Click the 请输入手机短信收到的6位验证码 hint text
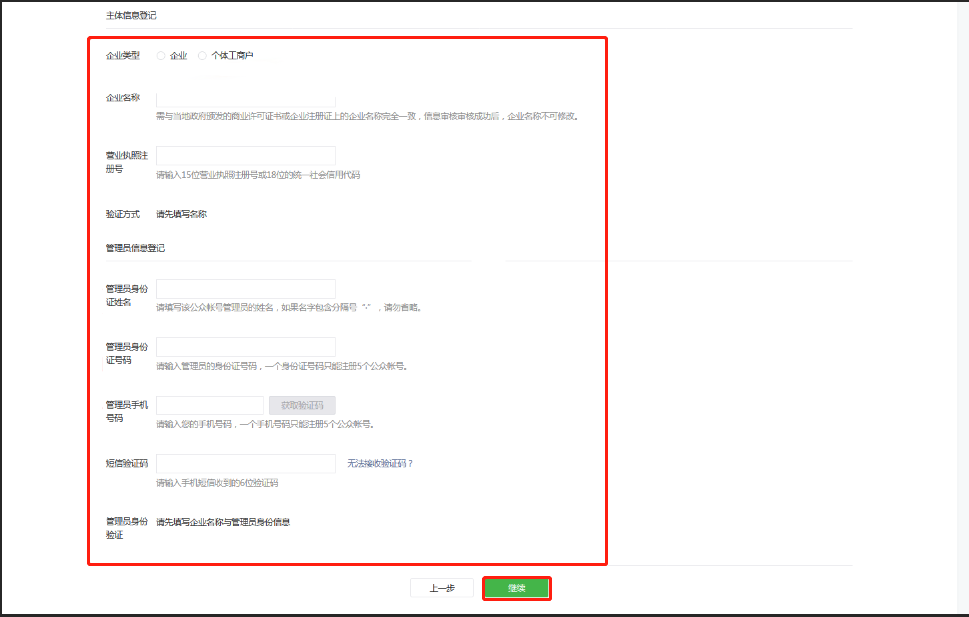The image size is (969, 617). coord(217,483)
